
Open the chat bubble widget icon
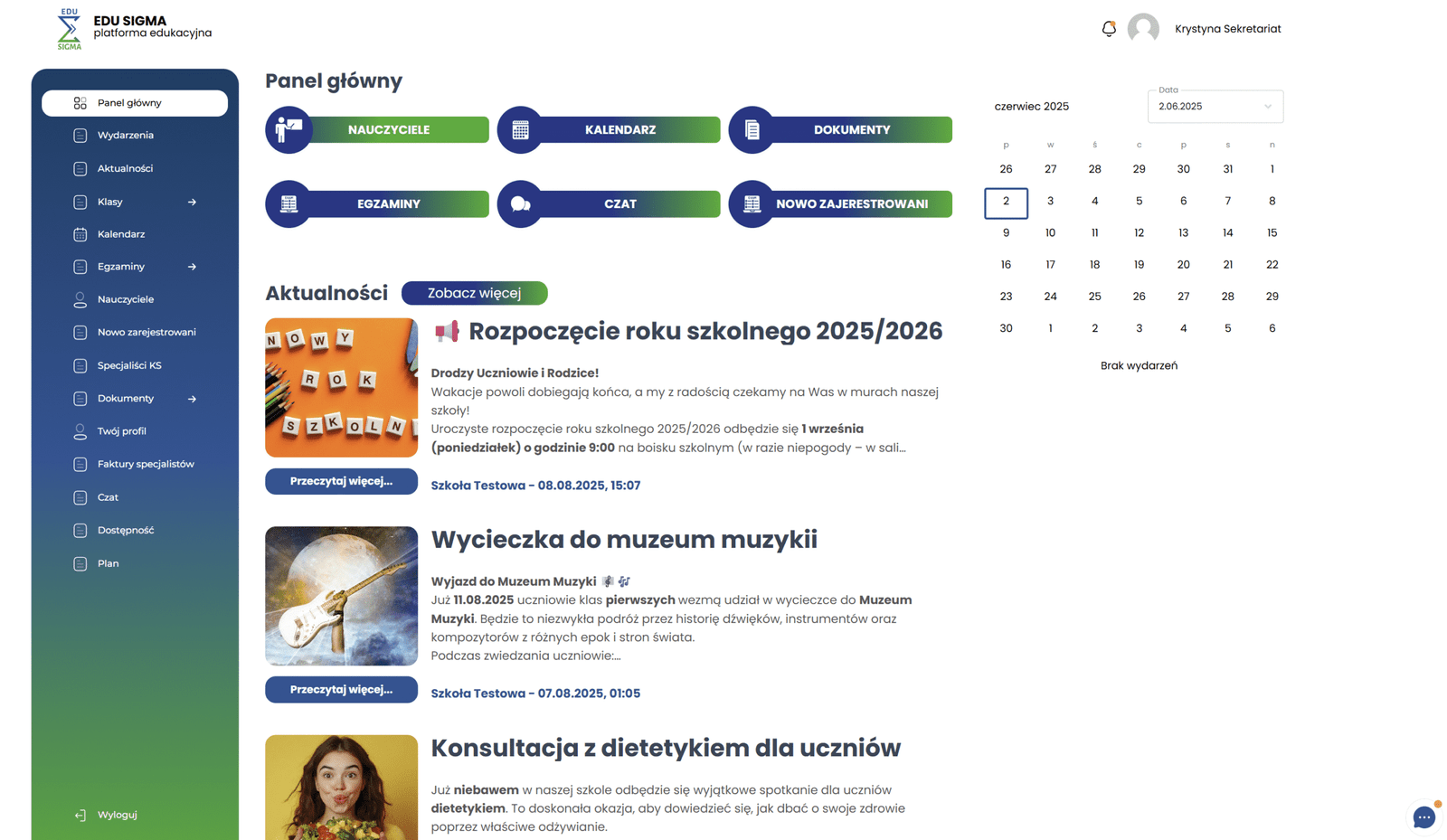[1423, 817]
